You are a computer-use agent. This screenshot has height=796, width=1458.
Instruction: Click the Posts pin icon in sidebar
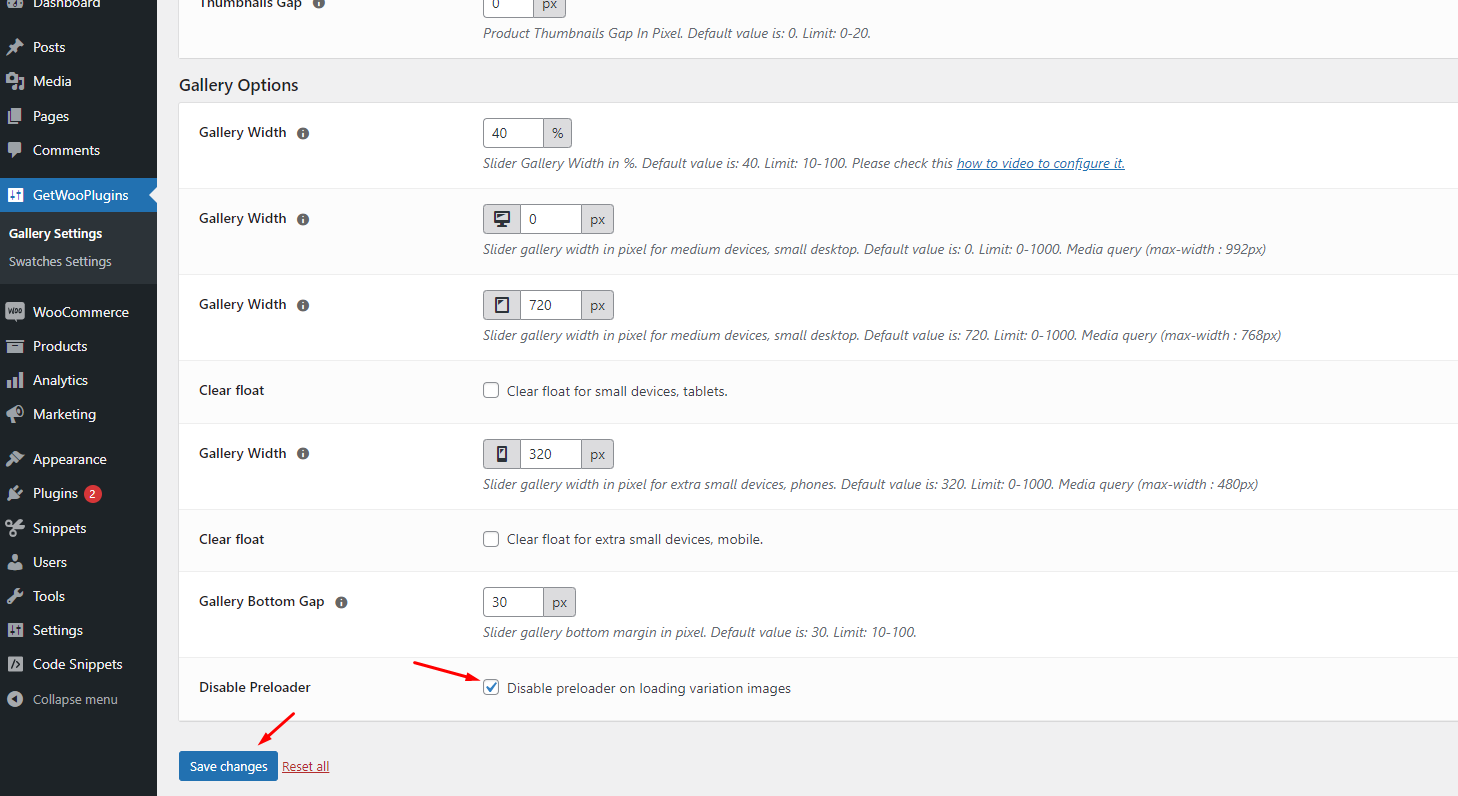[15, 47]
